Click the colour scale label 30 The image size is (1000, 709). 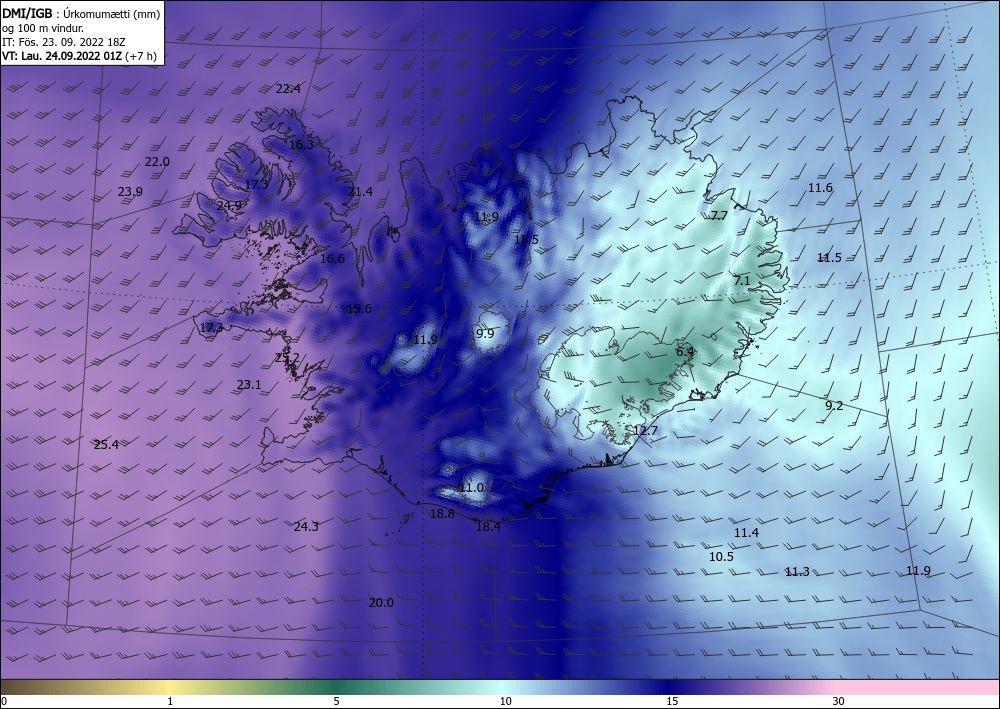tap(839, 702)
